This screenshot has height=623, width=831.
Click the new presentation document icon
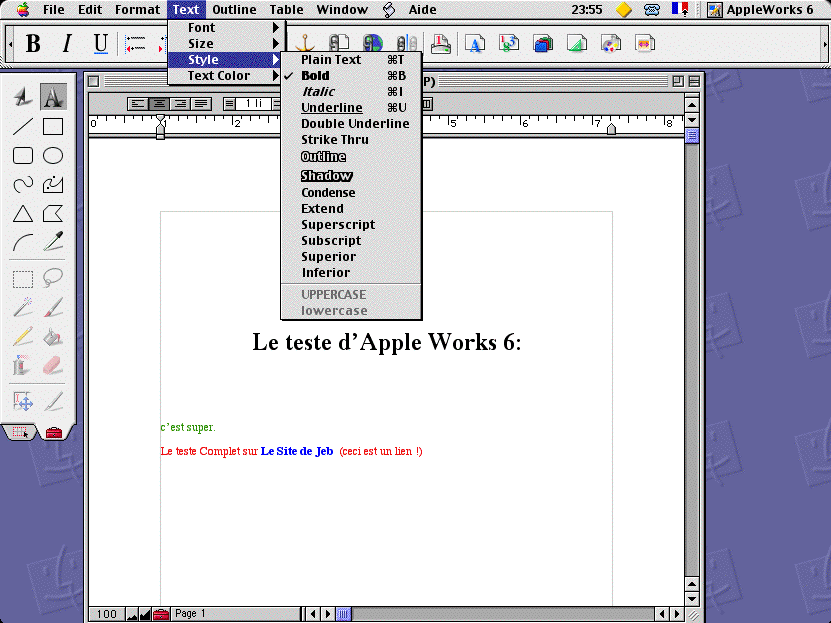tap(644, 44)
